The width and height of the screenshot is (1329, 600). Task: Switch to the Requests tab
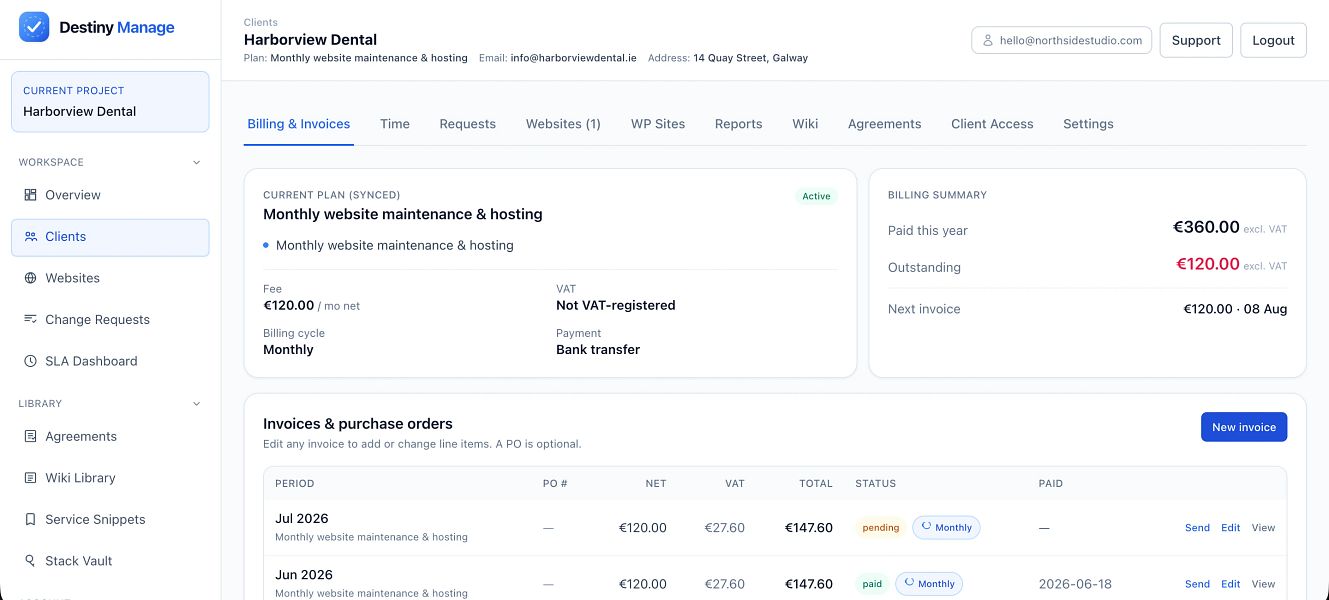(467, 124)
